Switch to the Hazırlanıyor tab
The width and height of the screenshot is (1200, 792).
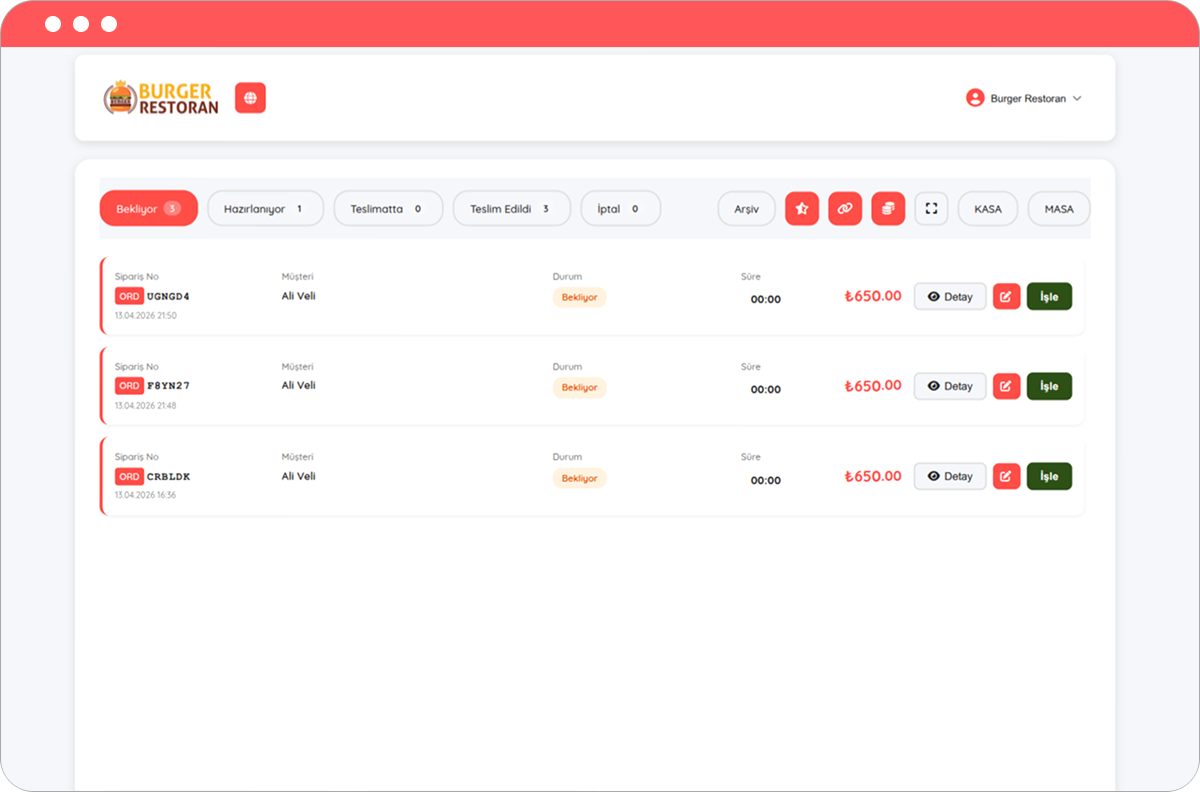(265, 209)
